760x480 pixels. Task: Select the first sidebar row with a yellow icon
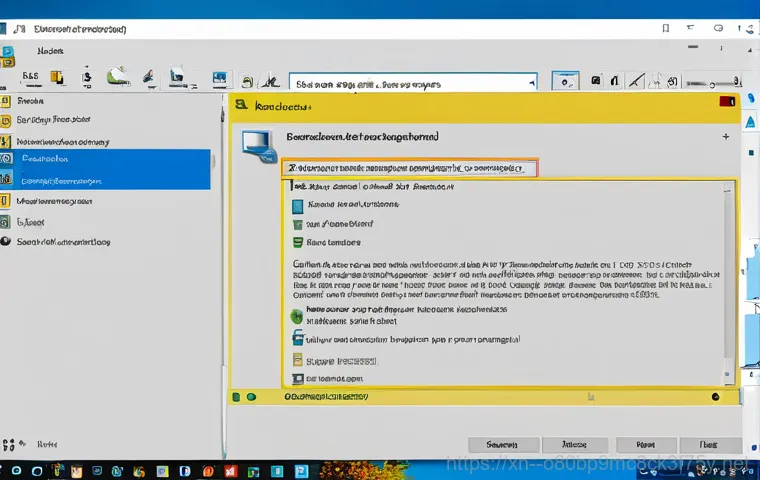[x=107, y=101]
